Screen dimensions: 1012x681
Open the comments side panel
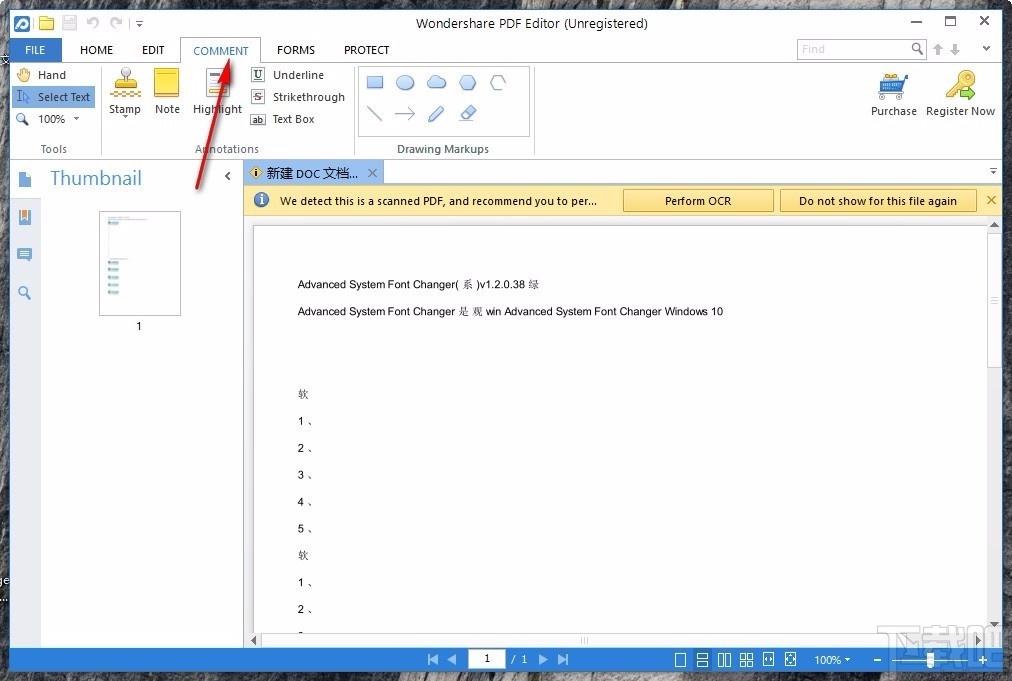[25, 254]
